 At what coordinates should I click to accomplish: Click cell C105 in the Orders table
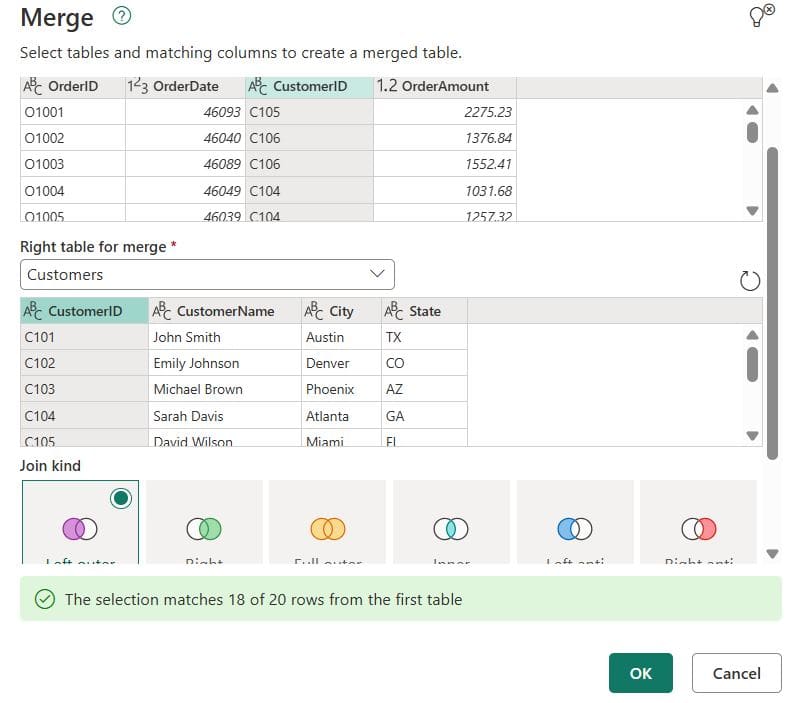click(x=309, y=112)
